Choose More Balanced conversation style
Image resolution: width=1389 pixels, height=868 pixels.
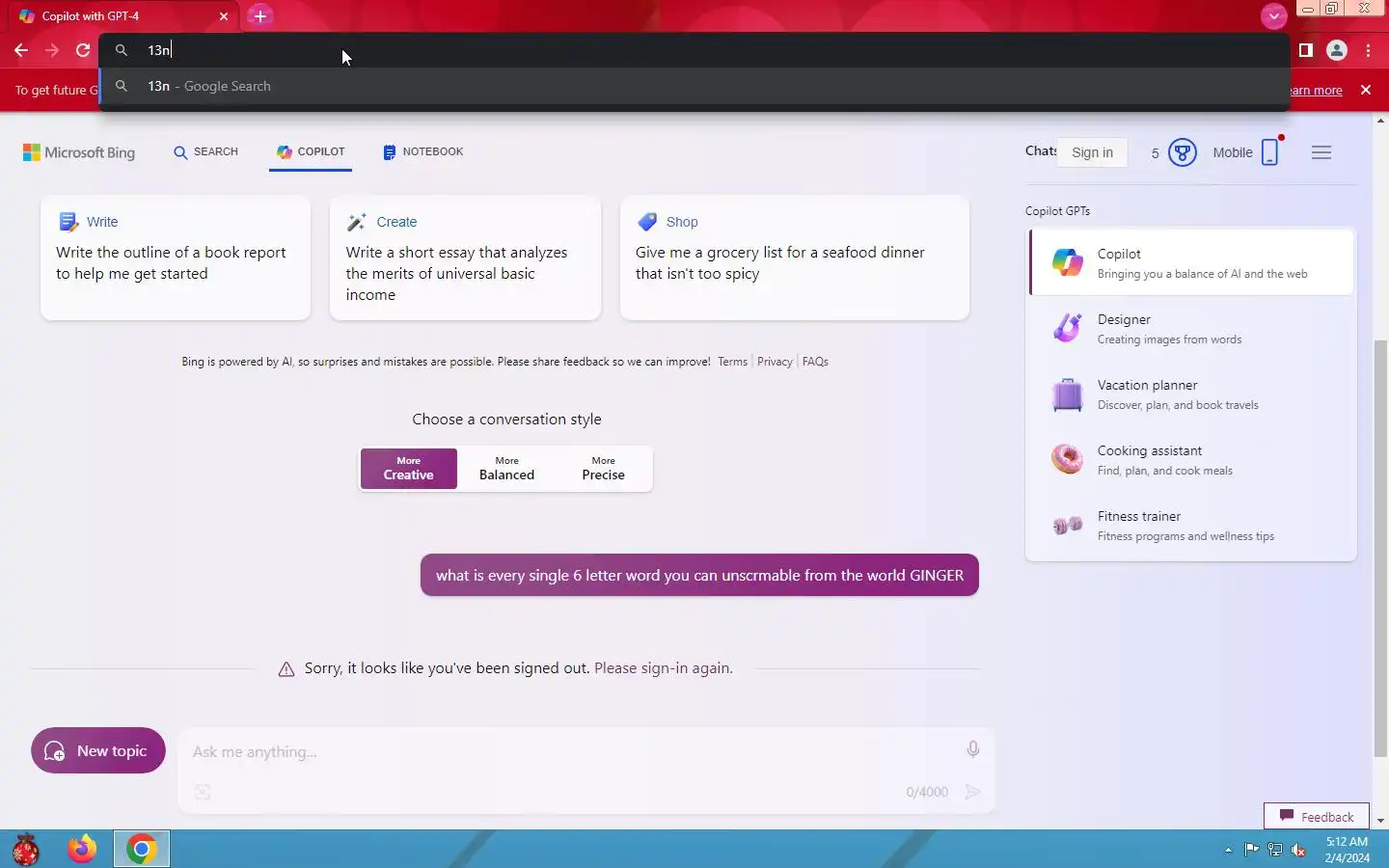[506, 469]
